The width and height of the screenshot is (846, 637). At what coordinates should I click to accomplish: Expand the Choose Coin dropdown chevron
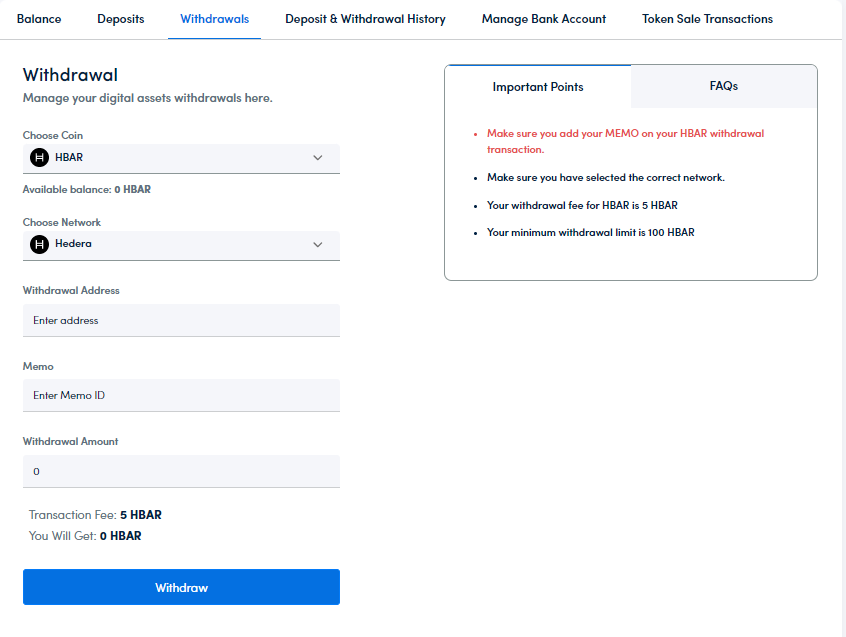318,158
